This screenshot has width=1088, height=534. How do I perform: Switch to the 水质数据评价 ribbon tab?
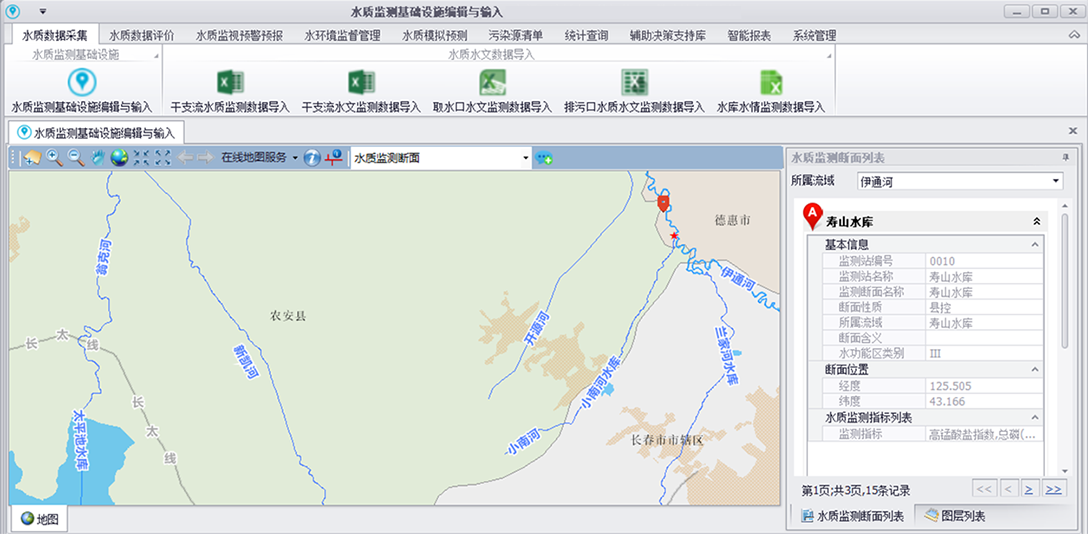pyautogui.click(x=141, y=35)
